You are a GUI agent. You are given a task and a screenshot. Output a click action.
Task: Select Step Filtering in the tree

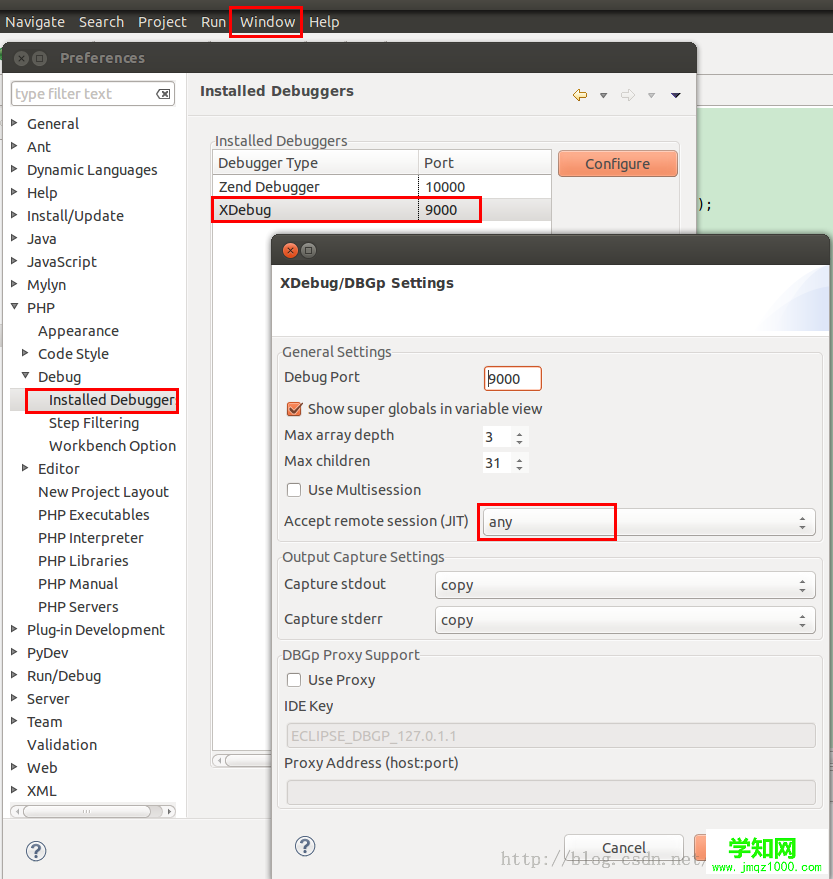[94, 423]
